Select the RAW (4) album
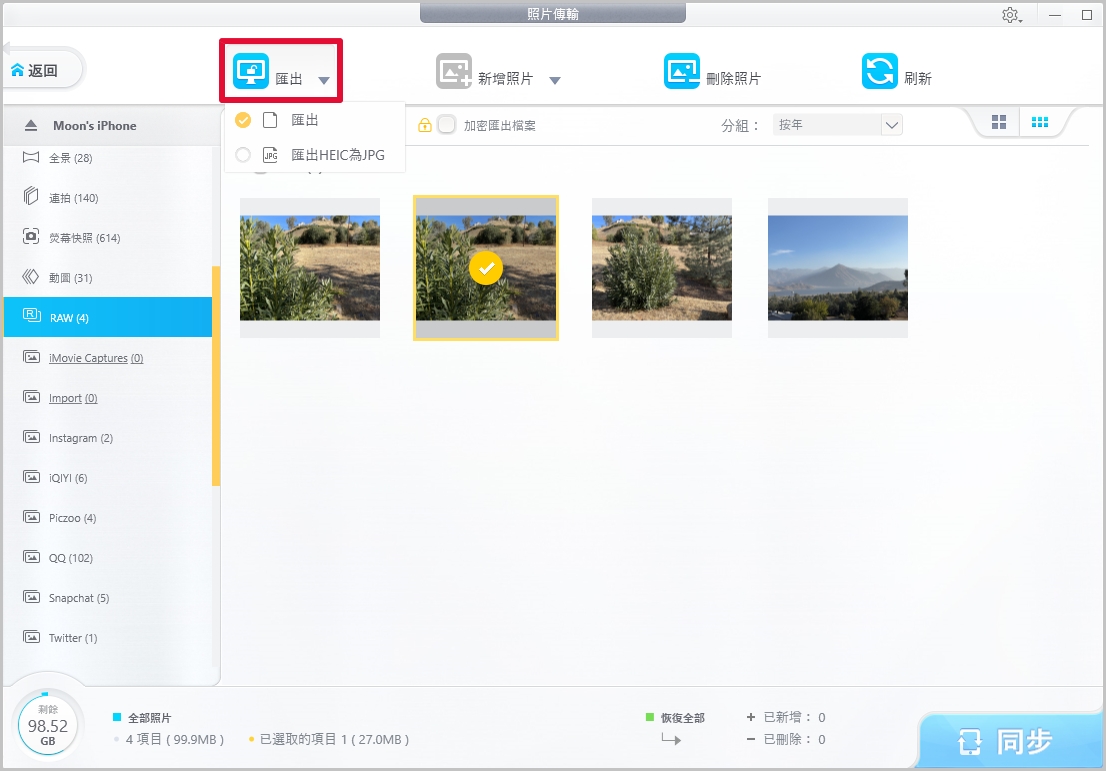Image resolution: width=1106 pixels, height=771 pixels. (x=108, y=317)
